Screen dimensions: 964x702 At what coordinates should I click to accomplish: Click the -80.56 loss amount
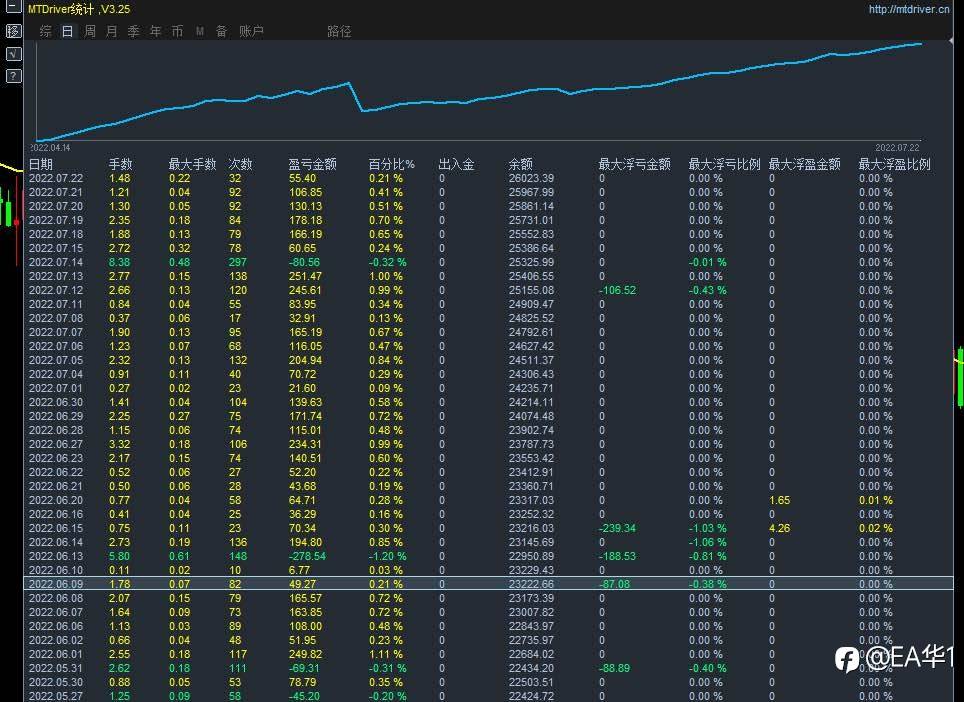pyautogui.click(x=305, y=262)
